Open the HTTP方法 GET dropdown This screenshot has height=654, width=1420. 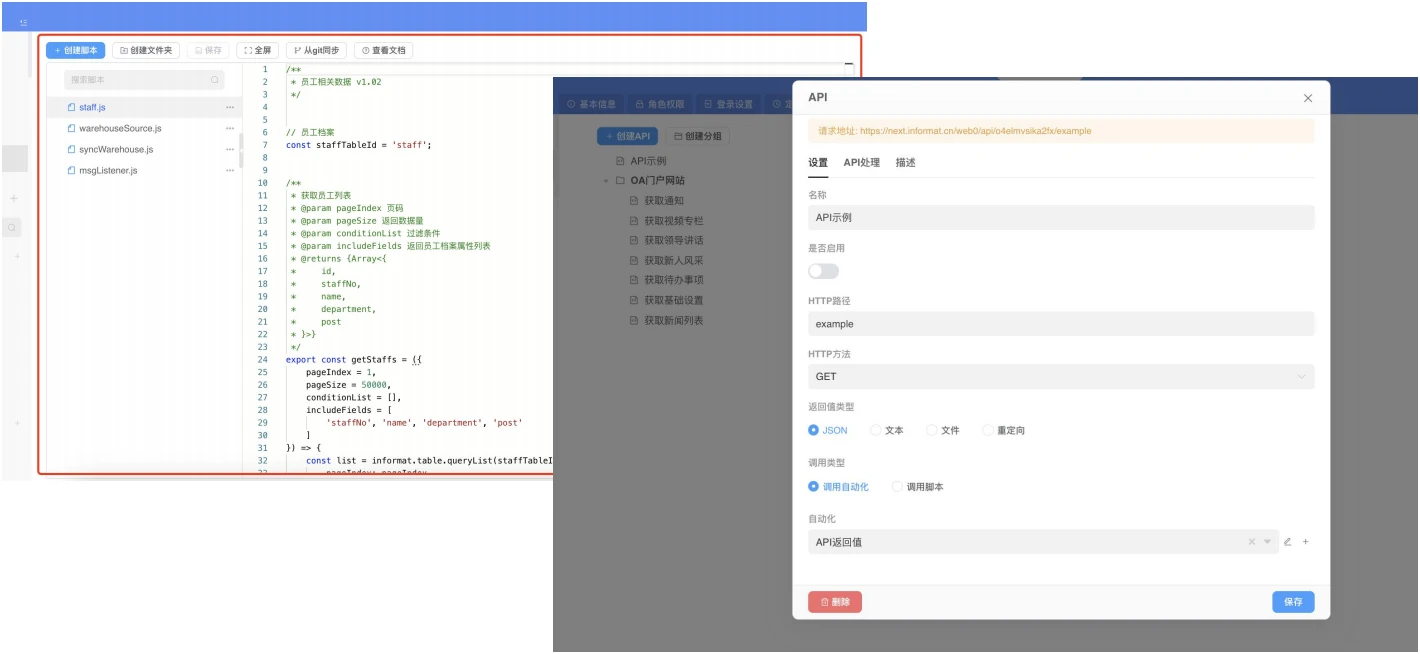(1061, 377)
